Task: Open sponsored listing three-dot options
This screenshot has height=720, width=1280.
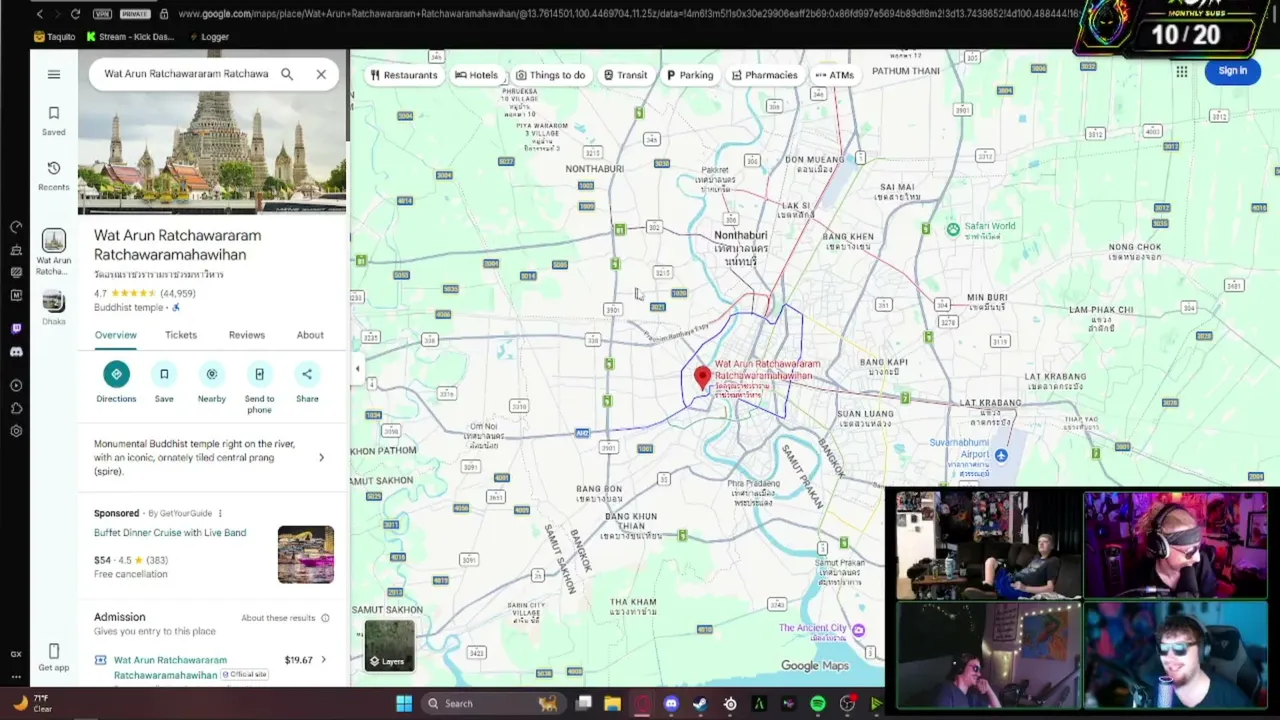Action: point(220,514)
